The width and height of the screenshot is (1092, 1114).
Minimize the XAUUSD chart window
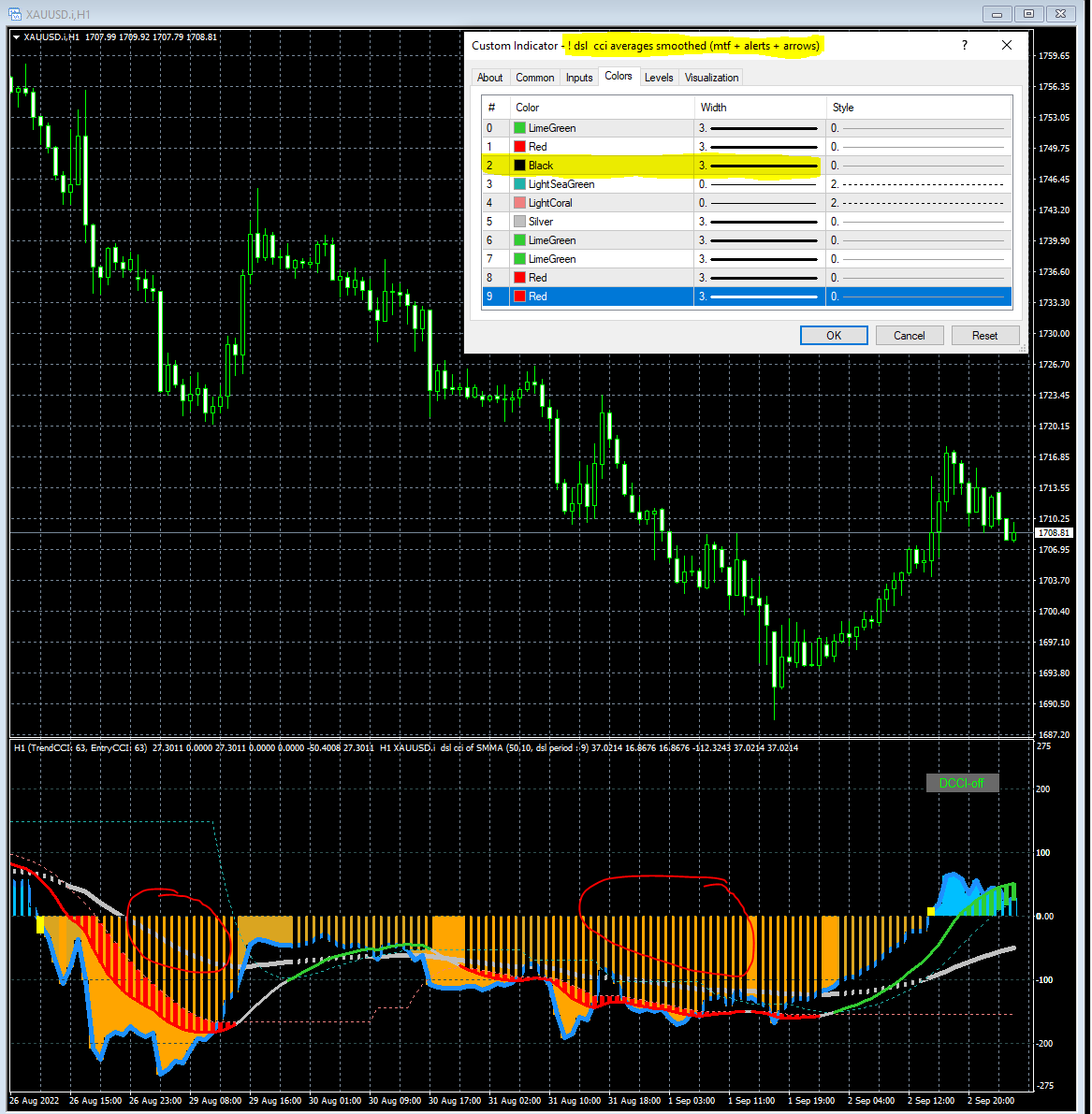click(997, 13)
